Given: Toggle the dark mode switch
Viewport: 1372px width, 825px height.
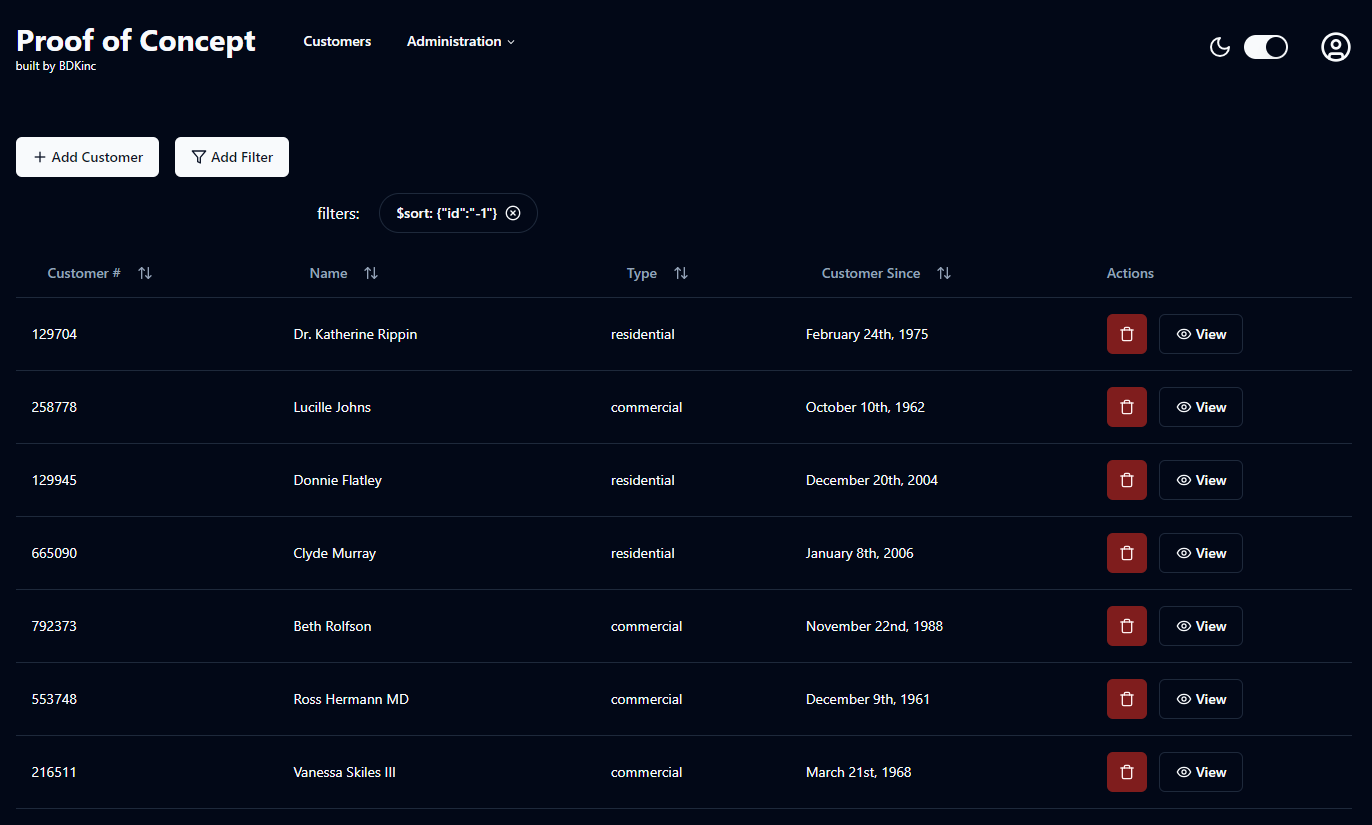Looking at the screenshot, I should (1265, 47).
